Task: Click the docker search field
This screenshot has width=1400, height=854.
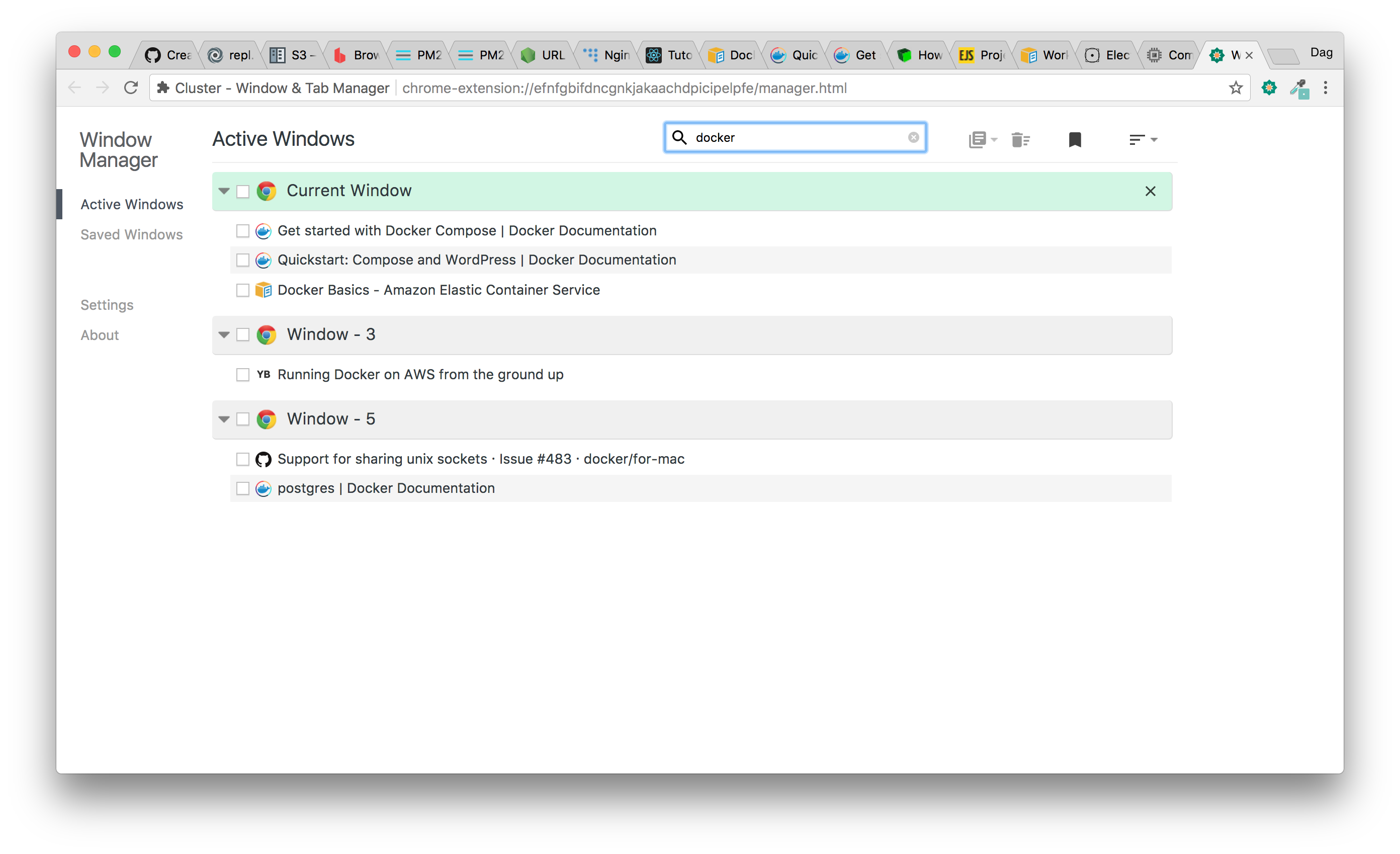Action: 796,137
